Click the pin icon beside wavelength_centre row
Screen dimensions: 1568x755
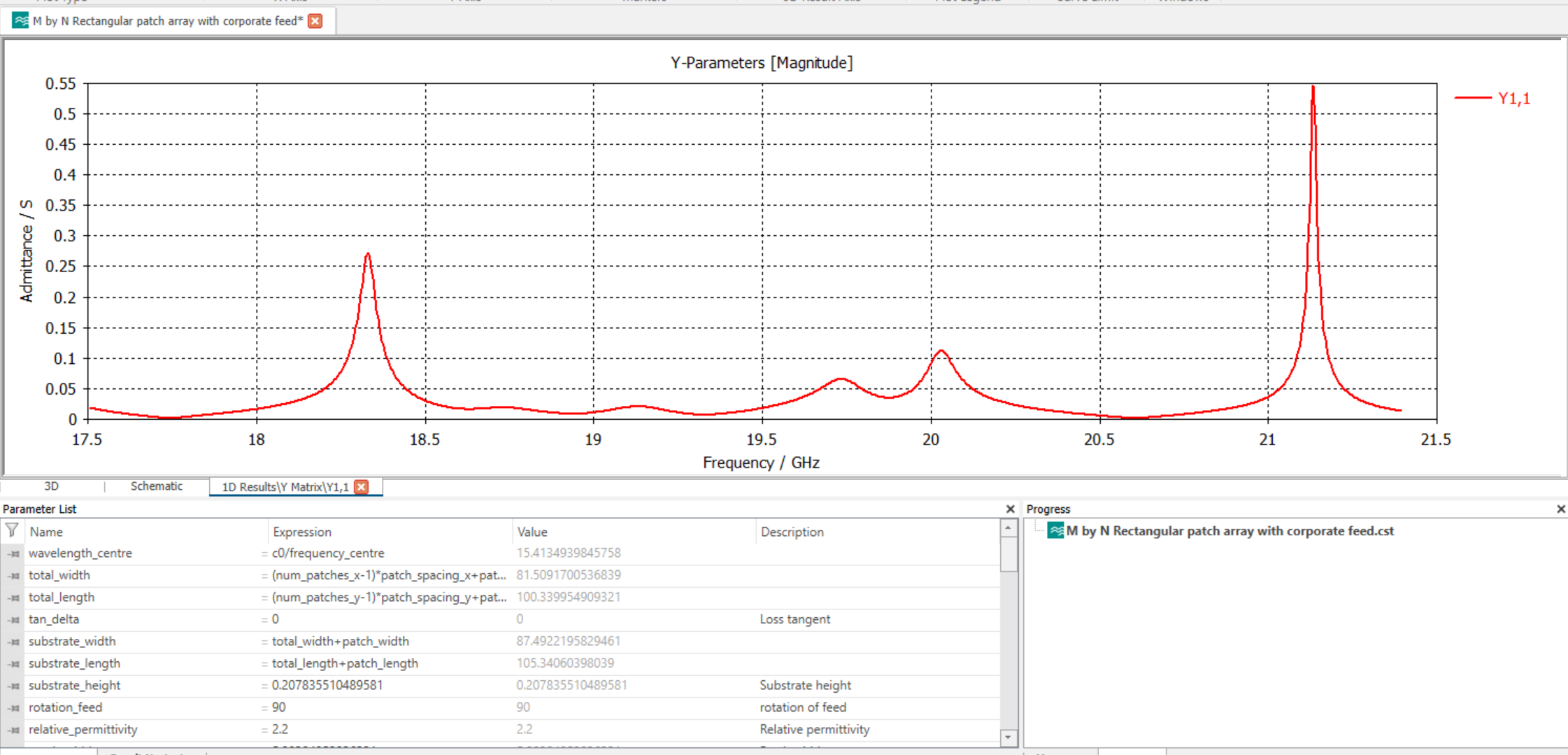(14, 553)
